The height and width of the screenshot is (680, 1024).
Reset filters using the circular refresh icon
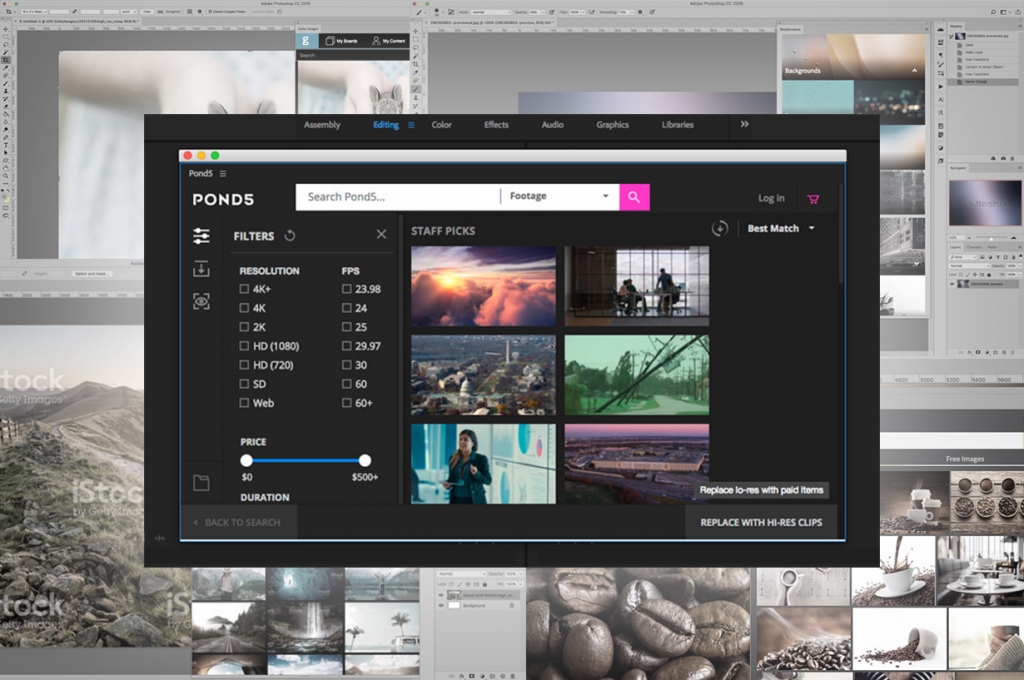(x=290, y=234)
